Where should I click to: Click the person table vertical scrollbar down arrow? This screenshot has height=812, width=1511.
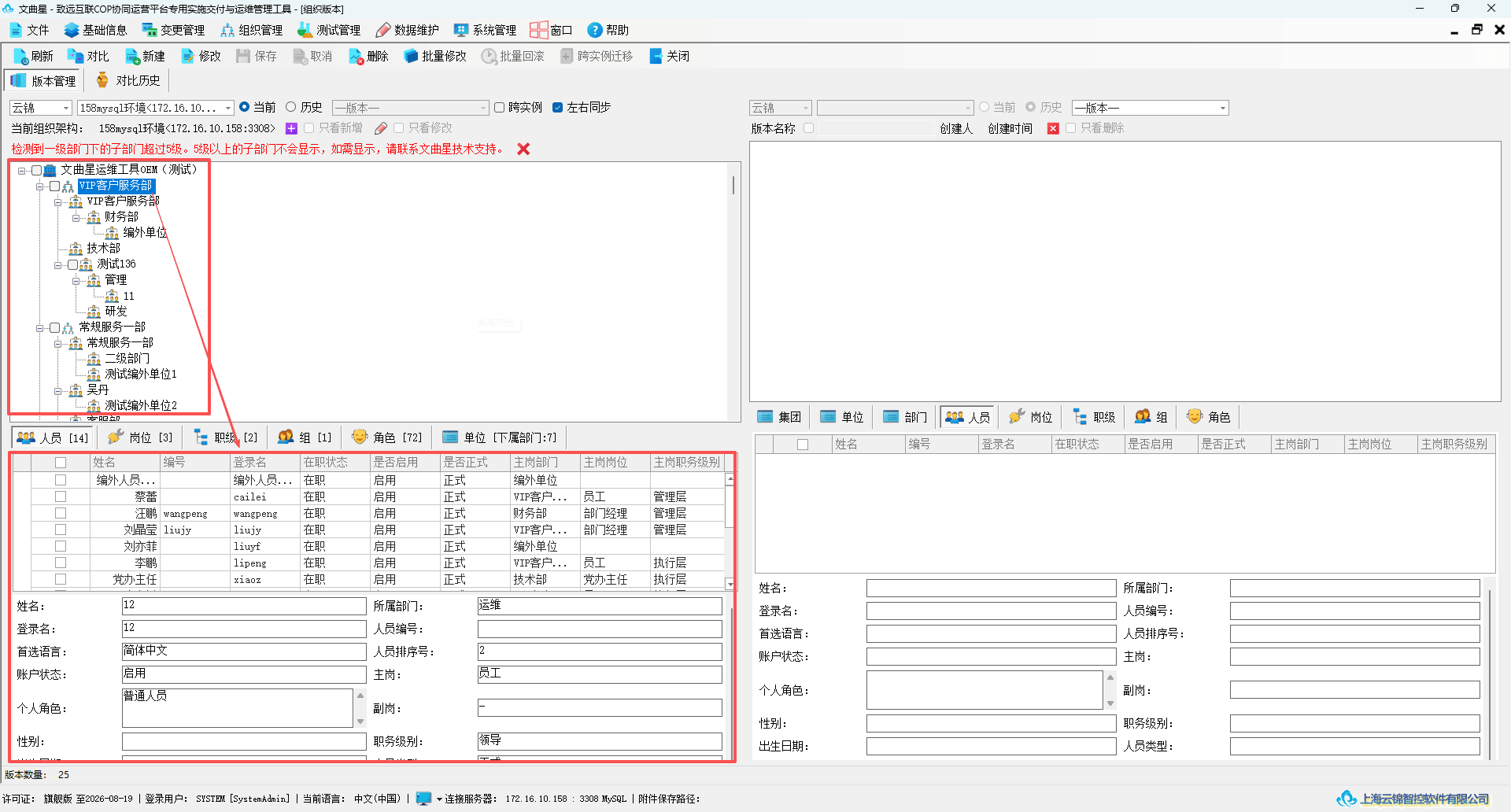coord(730,584)
